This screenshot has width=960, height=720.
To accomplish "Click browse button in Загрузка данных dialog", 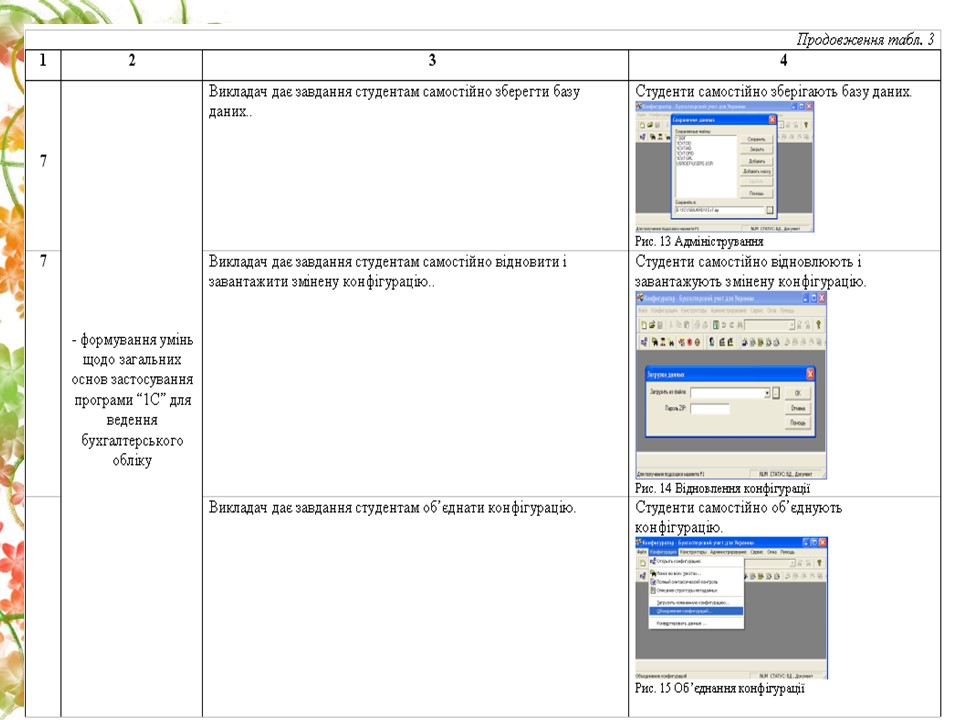I will click(x=777, y=393).
